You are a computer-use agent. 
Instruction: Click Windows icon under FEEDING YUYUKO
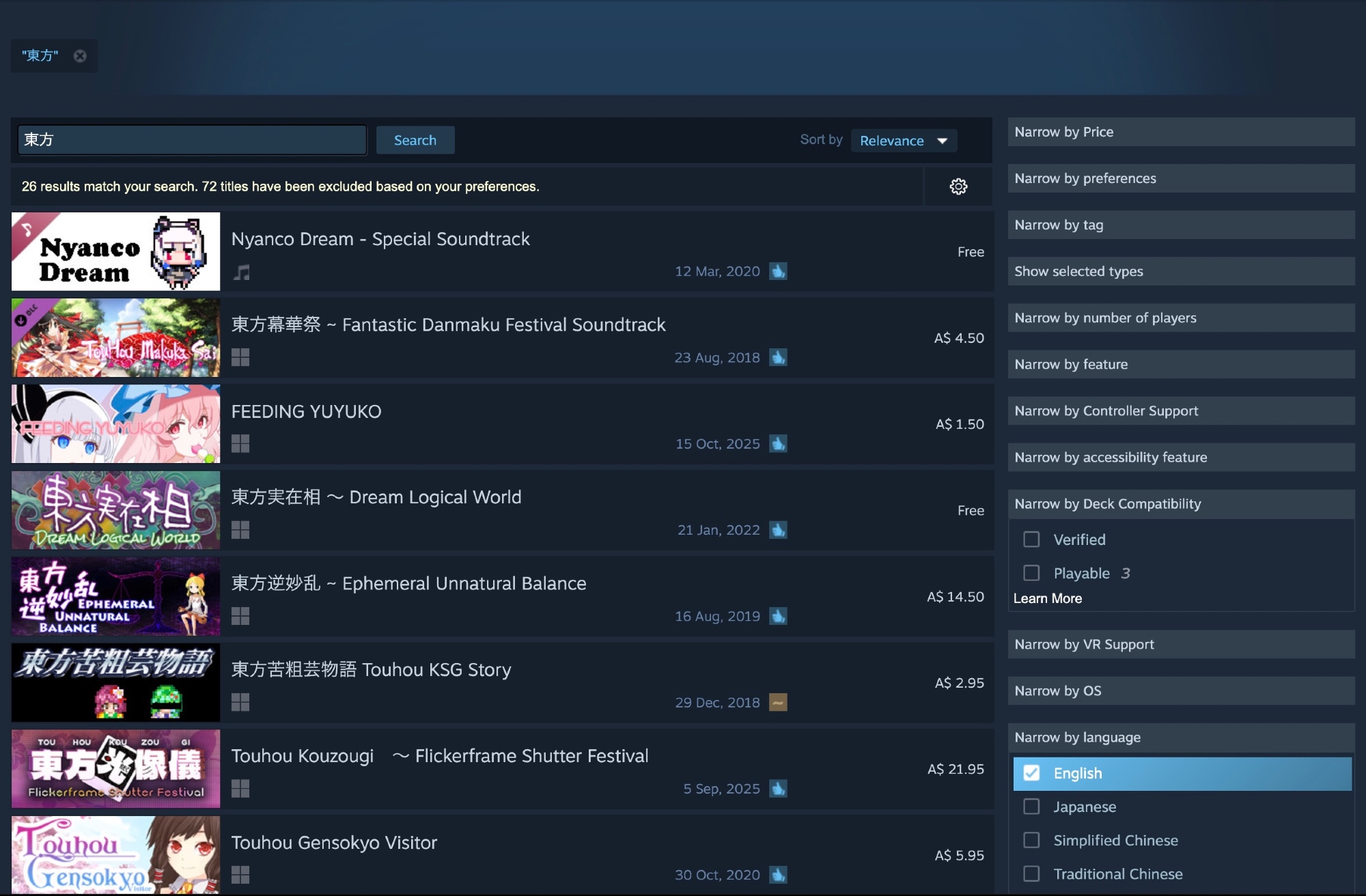coord(240,444)
